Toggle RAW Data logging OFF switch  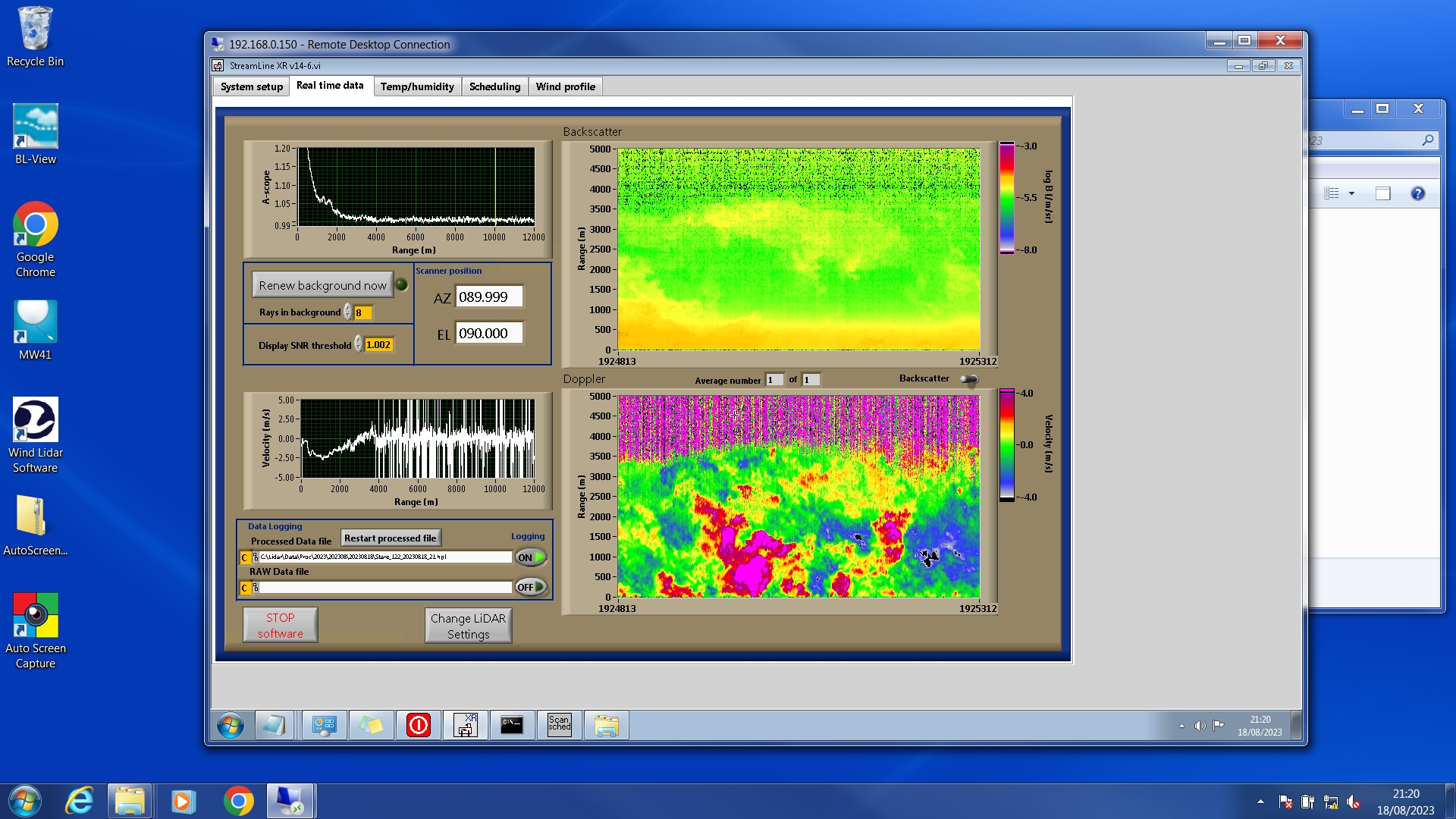[x=531, y=587]
